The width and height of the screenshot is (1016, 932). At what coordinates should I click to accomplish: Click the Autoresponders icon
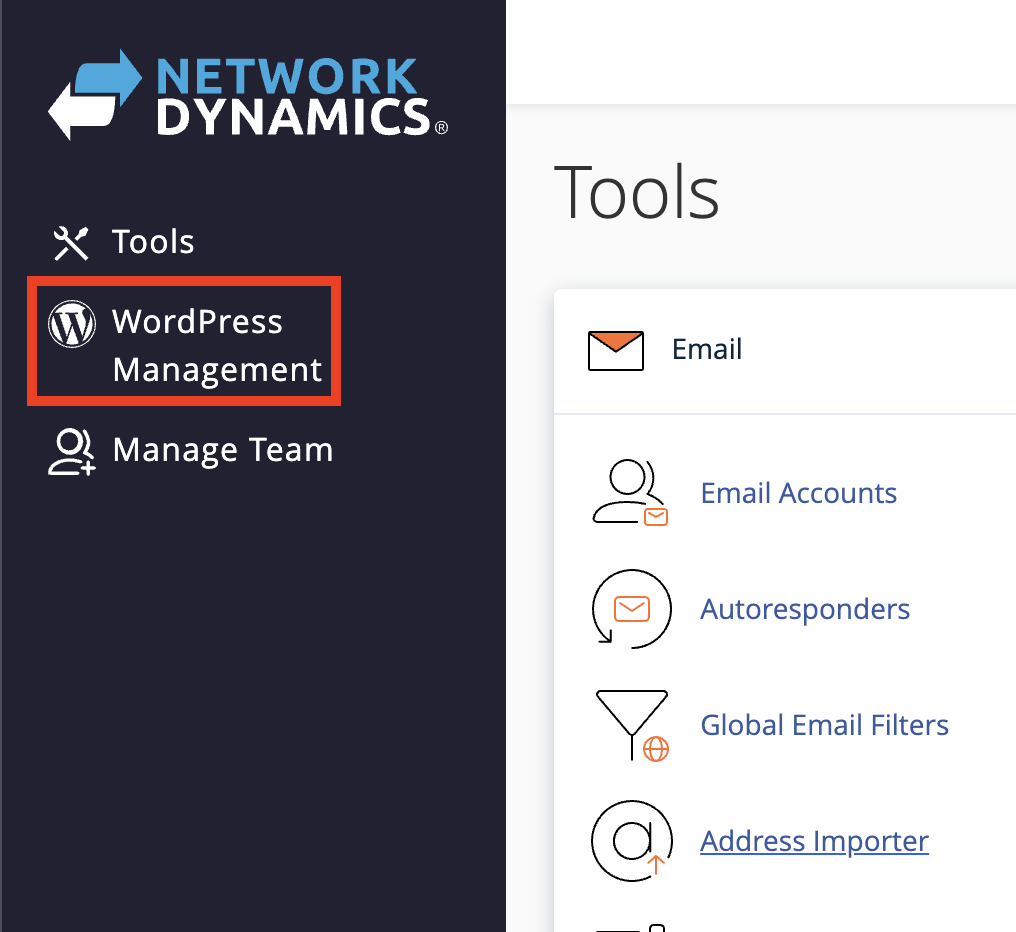click(x=631, y=609)
